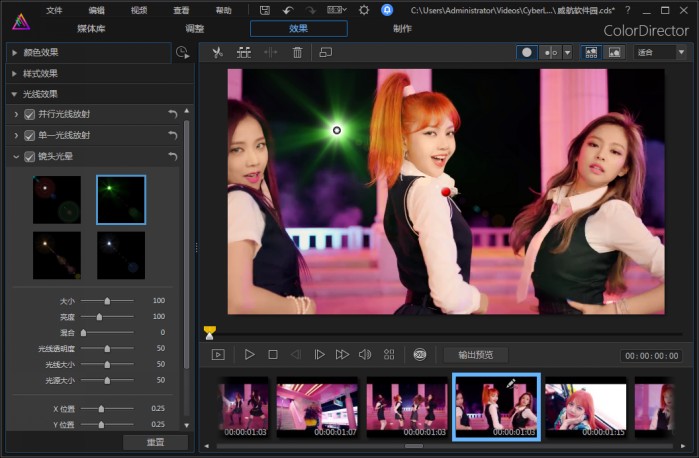The width and height of the screenshot is (699, 458).
Task: Delete clip with the trash icon
Action: 297,53
